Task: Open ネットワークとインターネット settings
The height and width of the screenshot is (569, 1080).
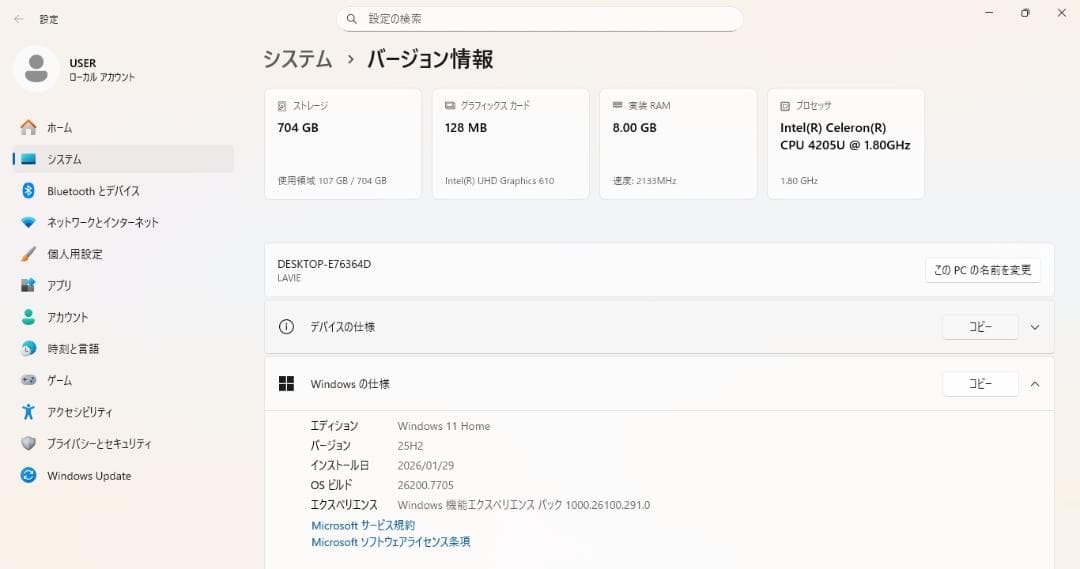Action: pyautogui.click(x=123, y=223)
